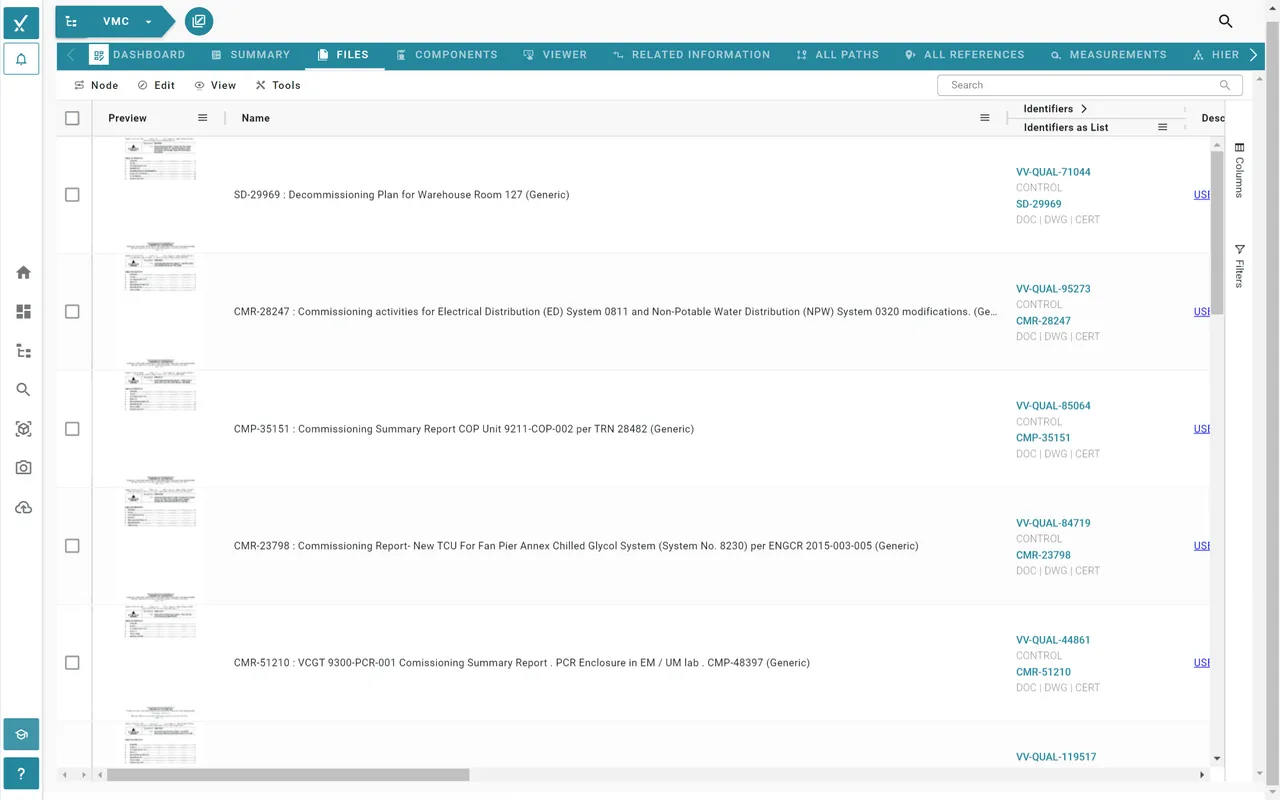Open the cloud download icon in sidebar

(23, 507)
